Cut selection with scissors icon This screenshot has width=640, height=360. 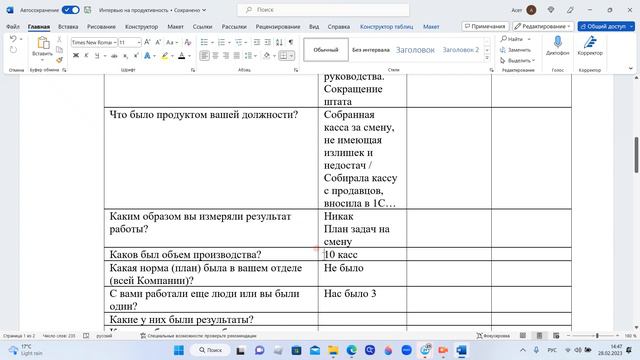[x=59, y=39]
